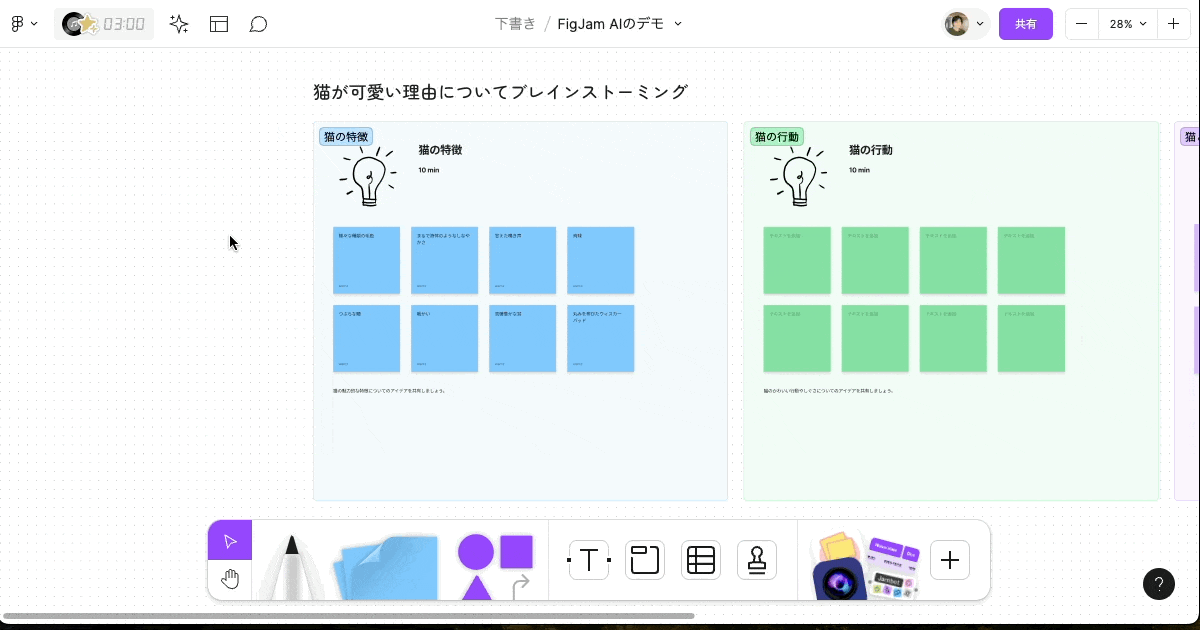Click the 共有 share button
1200x630 pixels.
[x=1026, y=23]
